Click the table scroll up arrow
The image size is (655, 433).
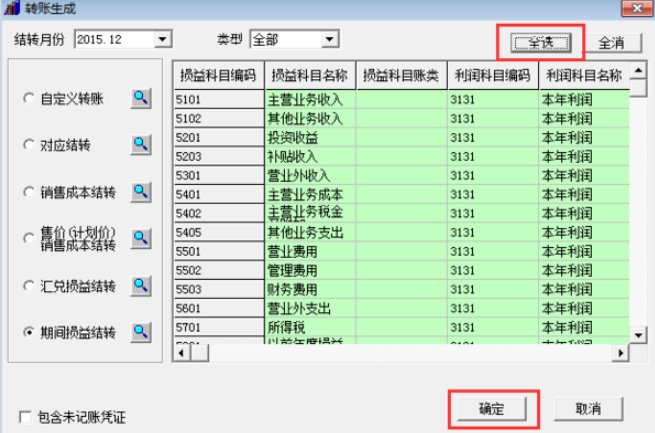(638, 70)
